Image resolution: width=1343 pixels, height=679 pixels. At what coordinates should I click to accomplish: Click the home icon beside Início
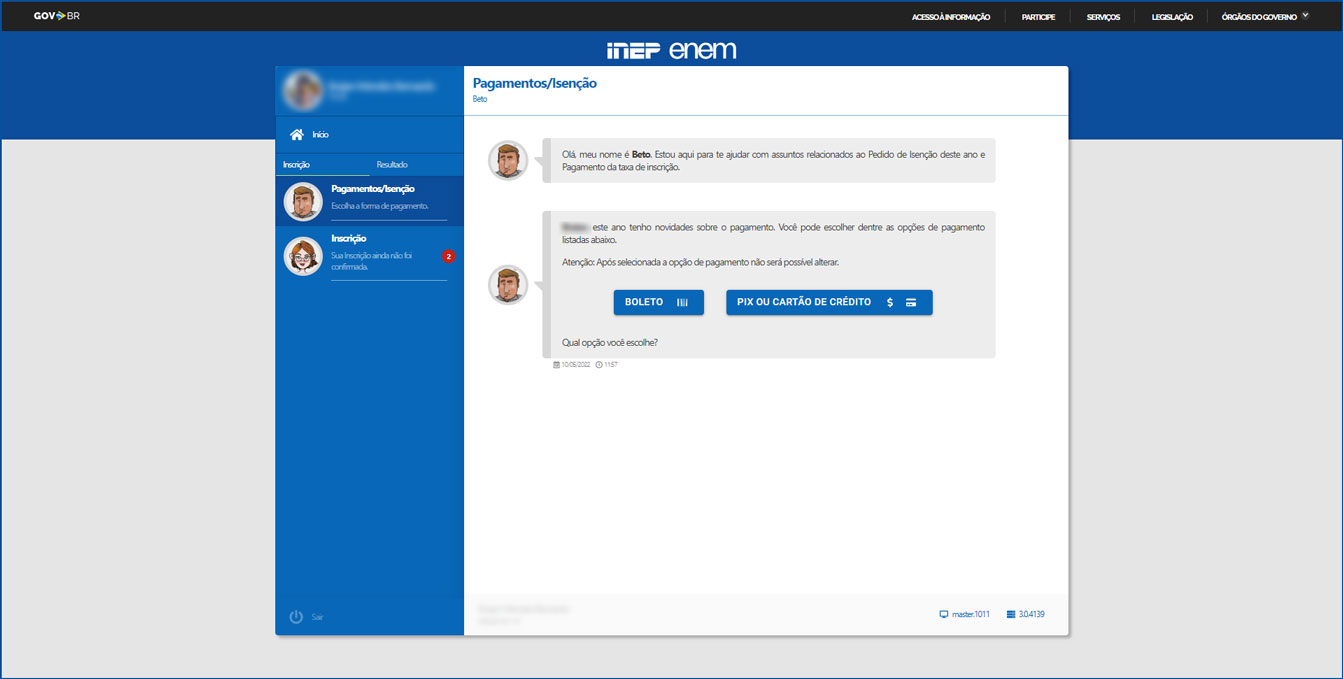point(296,134)
